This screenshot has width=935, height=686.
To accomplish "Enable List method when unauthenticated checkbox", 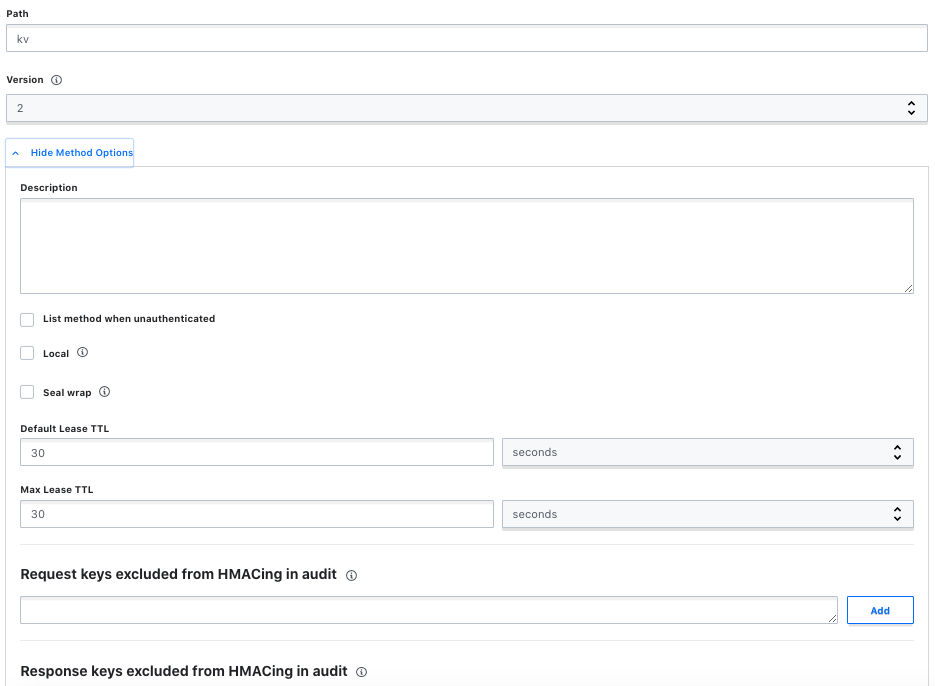I will [27, 319].
